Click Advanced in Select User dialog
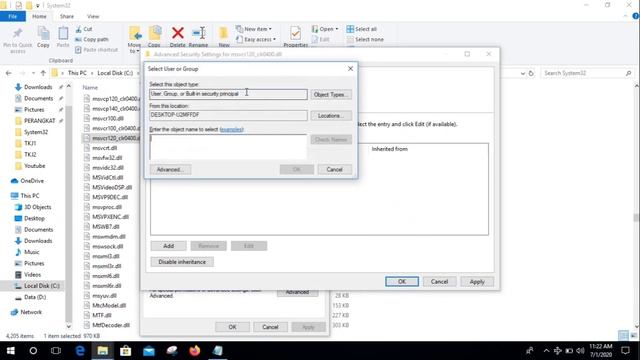640x360 pixels. (x=170, y=169)
